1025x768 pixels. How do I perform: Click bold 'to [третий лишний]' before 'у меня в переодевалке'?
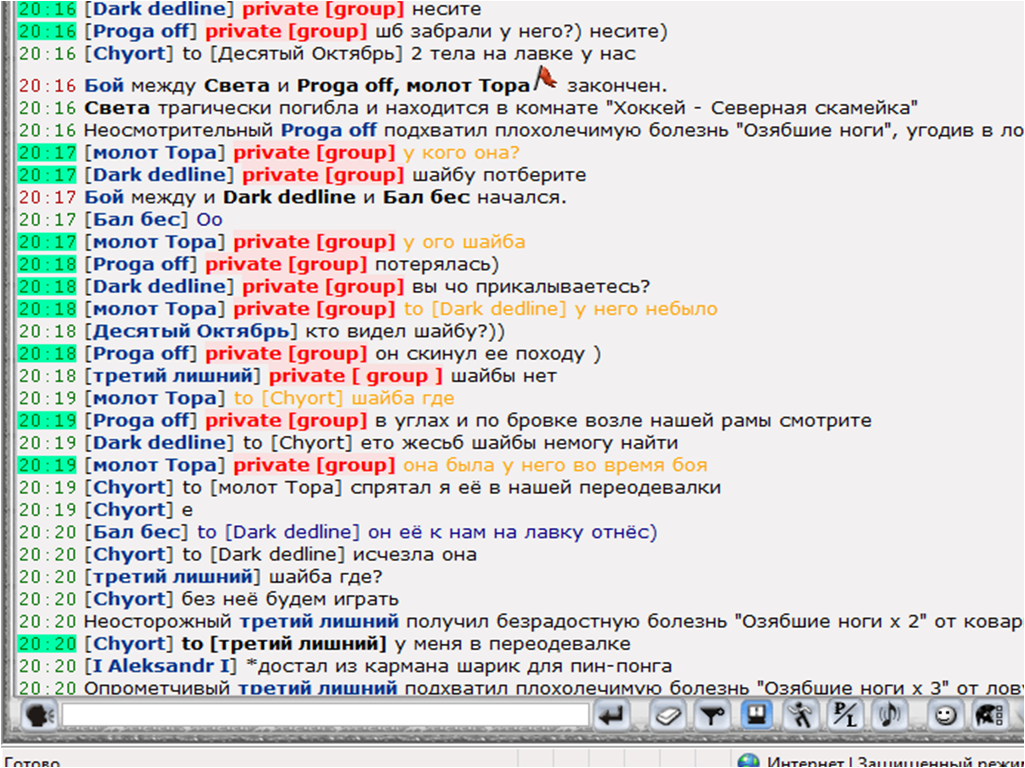point(284,644)
